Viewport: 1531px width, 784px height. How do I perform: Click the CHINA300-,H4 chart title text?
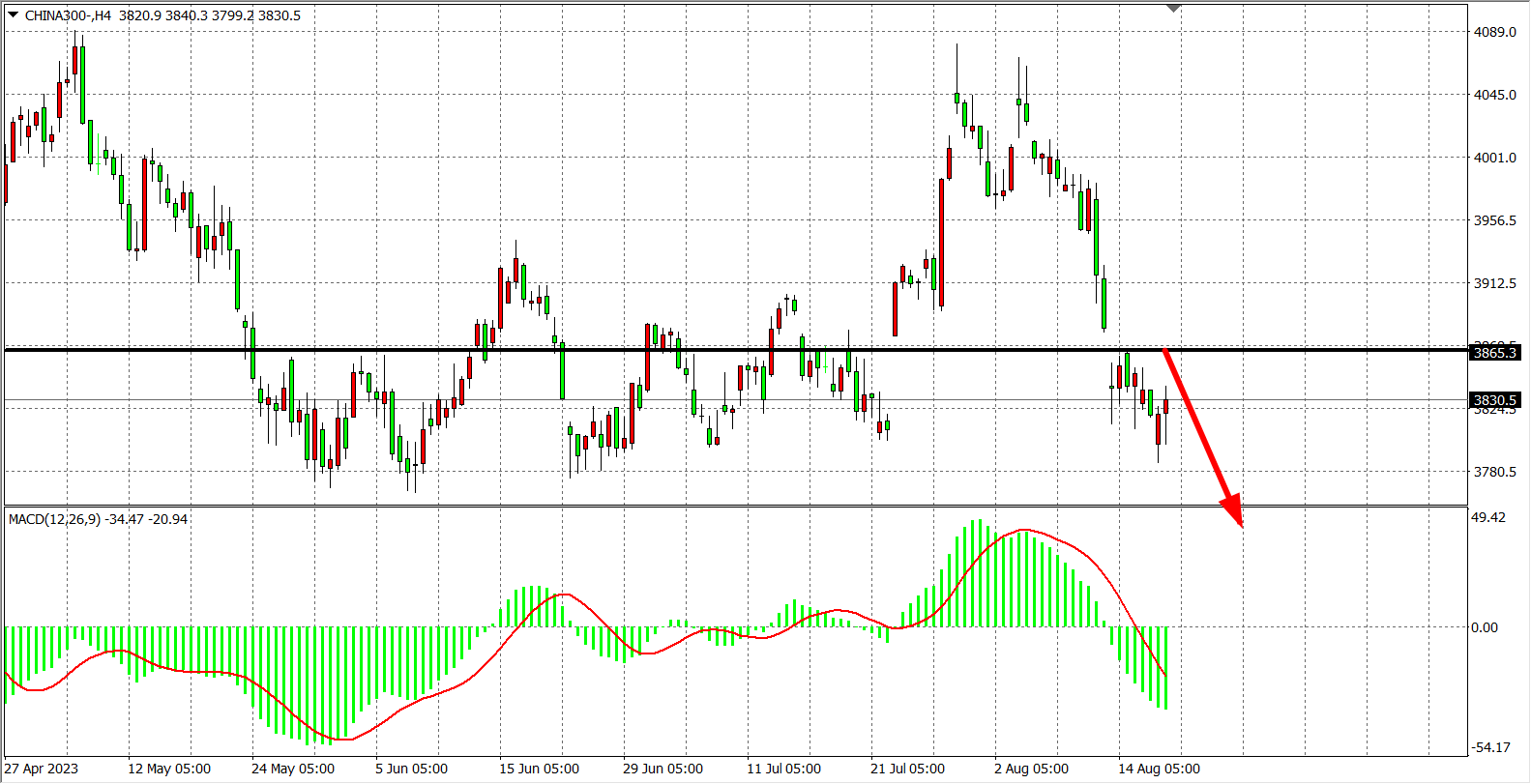pyautogui.click(x=68, y=15)
